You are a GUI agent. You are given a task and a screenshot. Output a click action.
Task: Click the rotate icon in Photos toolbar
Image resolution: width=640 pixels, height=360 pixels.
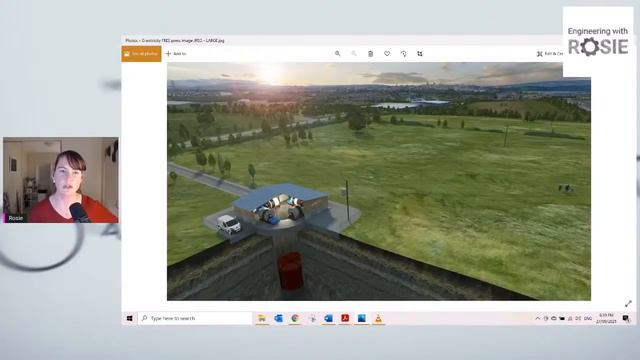point(403,54)
